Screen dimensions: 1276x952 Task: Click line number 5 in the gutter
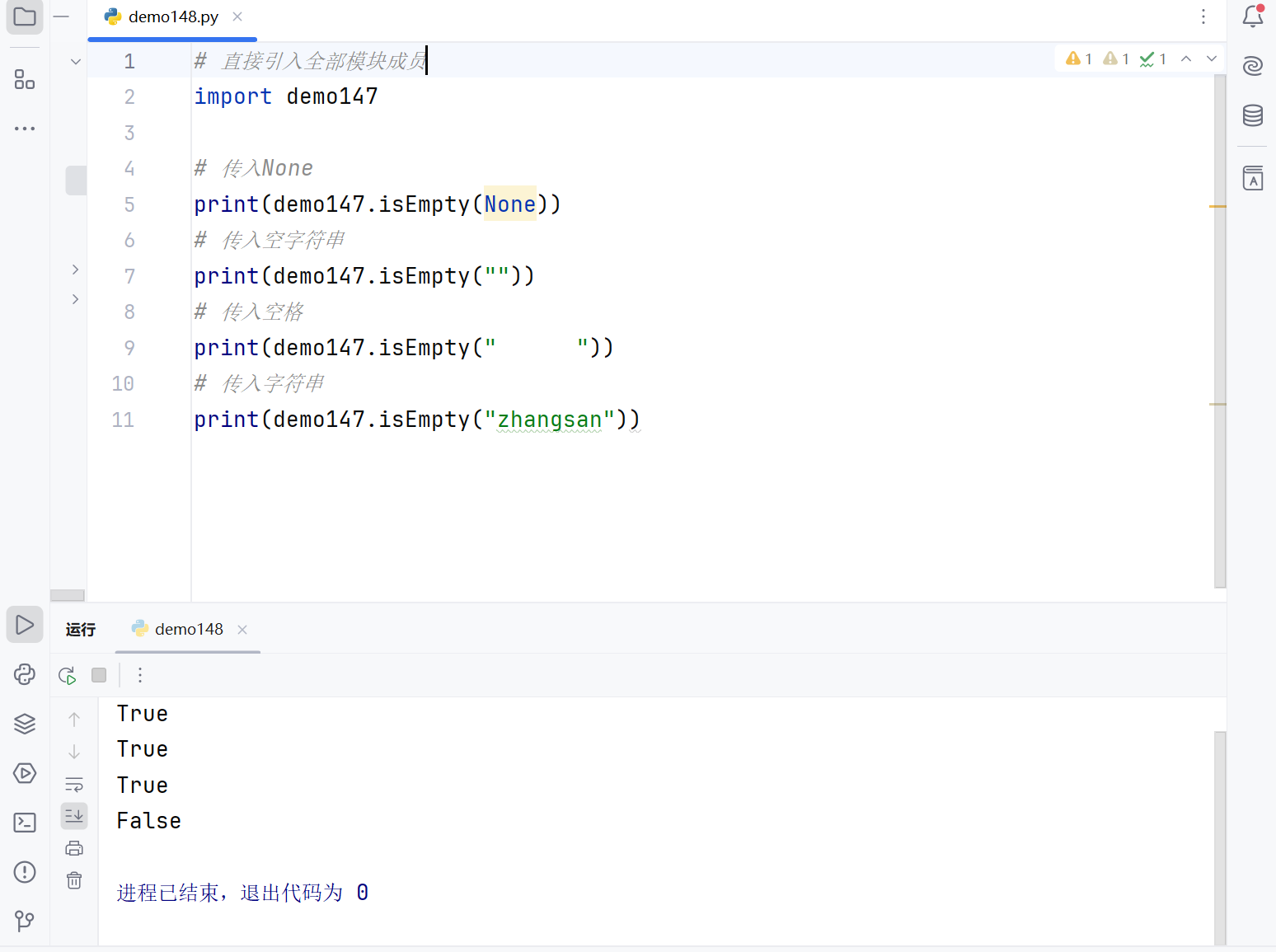pos(129,204)
